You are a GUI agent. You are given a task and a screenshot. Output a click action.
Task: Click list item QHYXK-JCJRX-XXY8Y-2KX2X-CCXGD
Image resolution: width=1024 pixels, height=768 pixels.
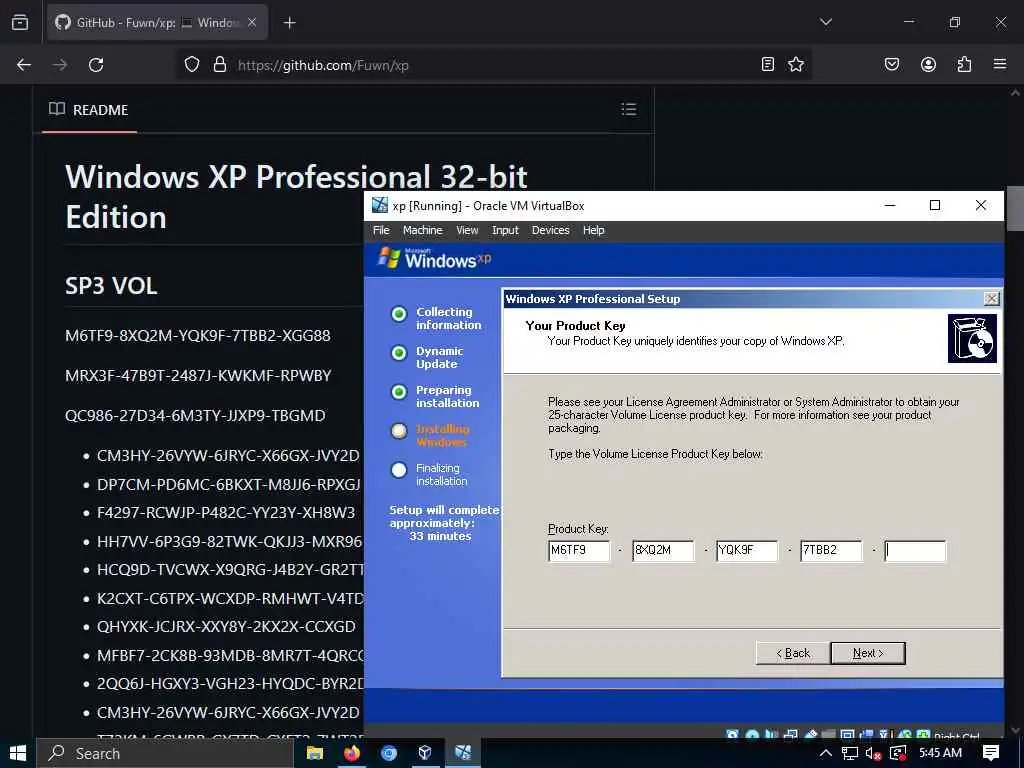pyautogui.click(x=226, y=626)
